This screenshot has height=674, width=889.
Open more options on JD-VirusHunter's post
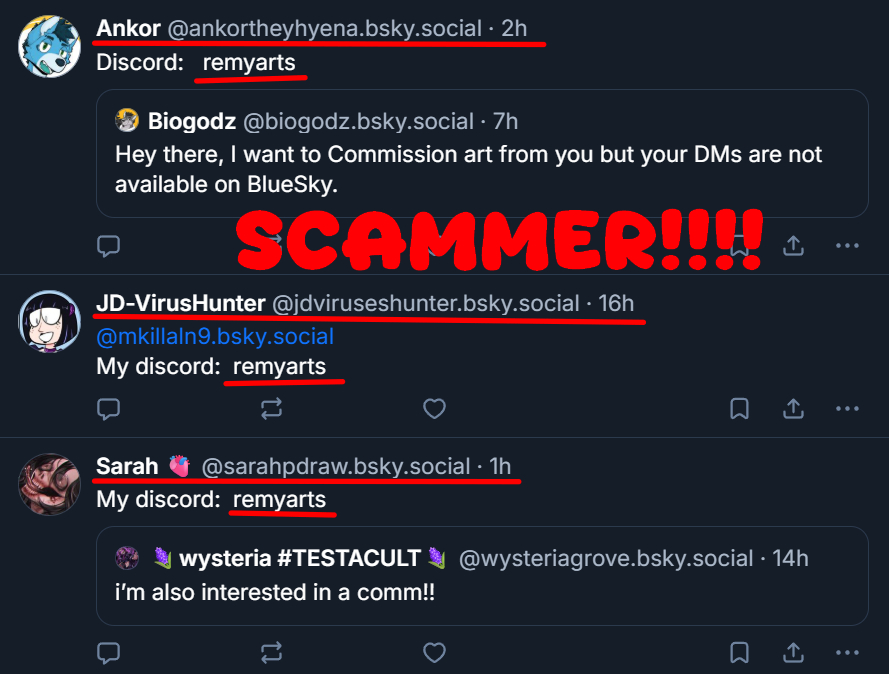[x=847, y=408]
